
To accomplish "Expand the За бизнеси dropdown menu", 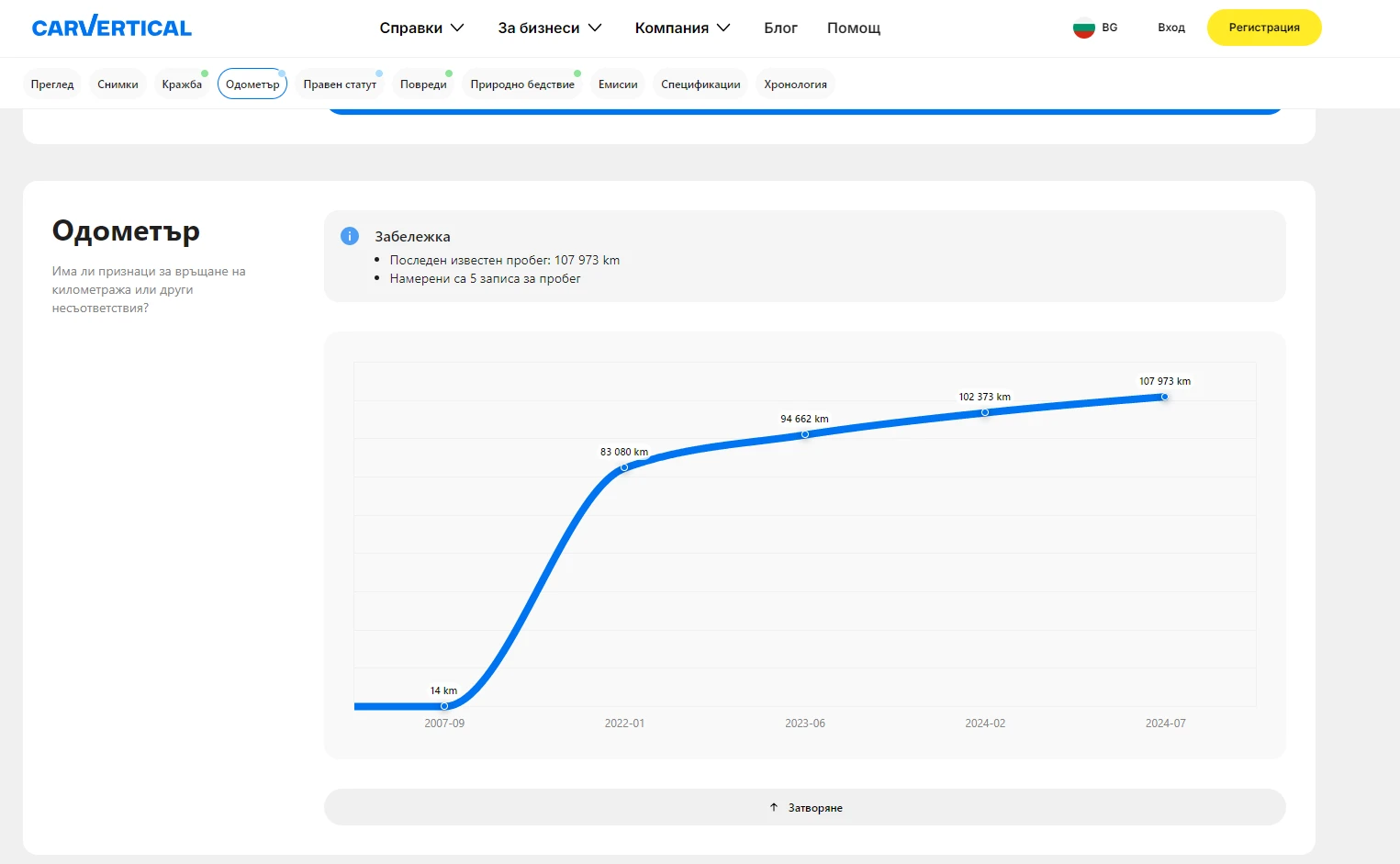I will (550, 28).
